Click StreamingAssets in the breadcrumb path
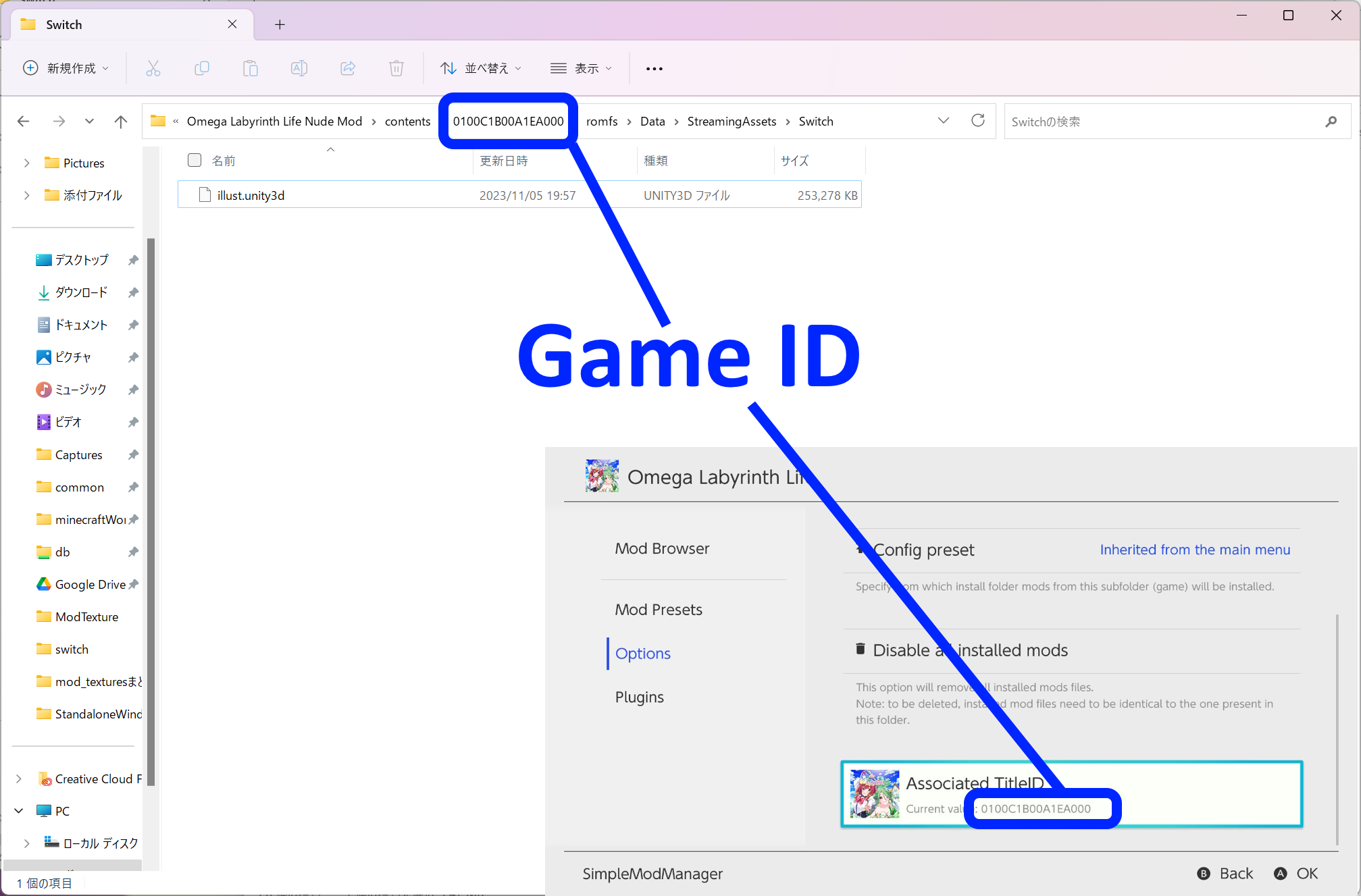Image resolution: width=1361 pixels, height=896 pixels. coord(731,122)
